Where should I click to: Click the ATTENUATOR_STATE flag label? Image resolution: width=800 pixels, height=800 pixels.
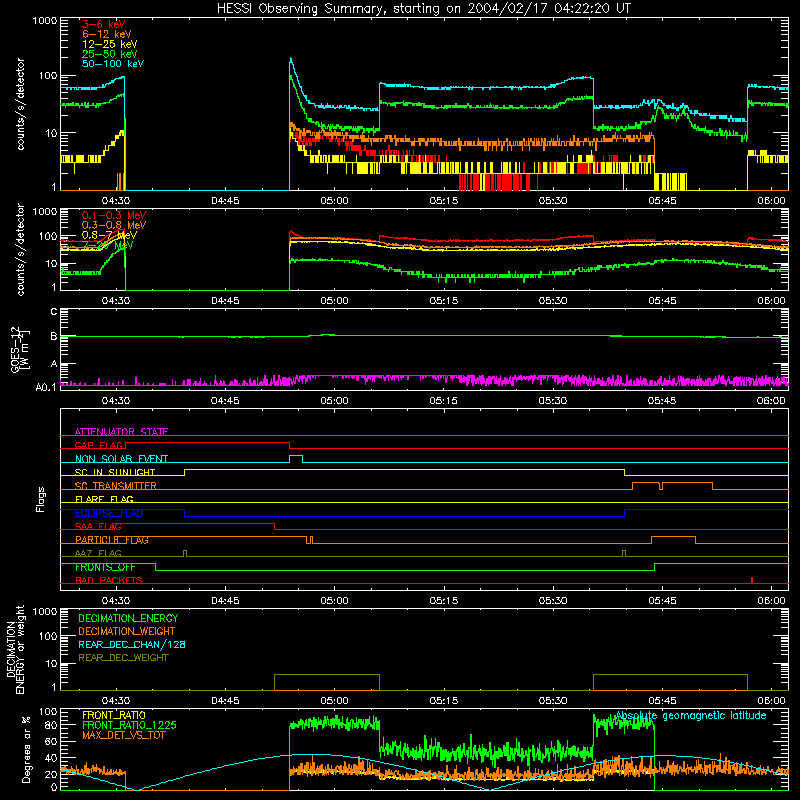(121, 432)
